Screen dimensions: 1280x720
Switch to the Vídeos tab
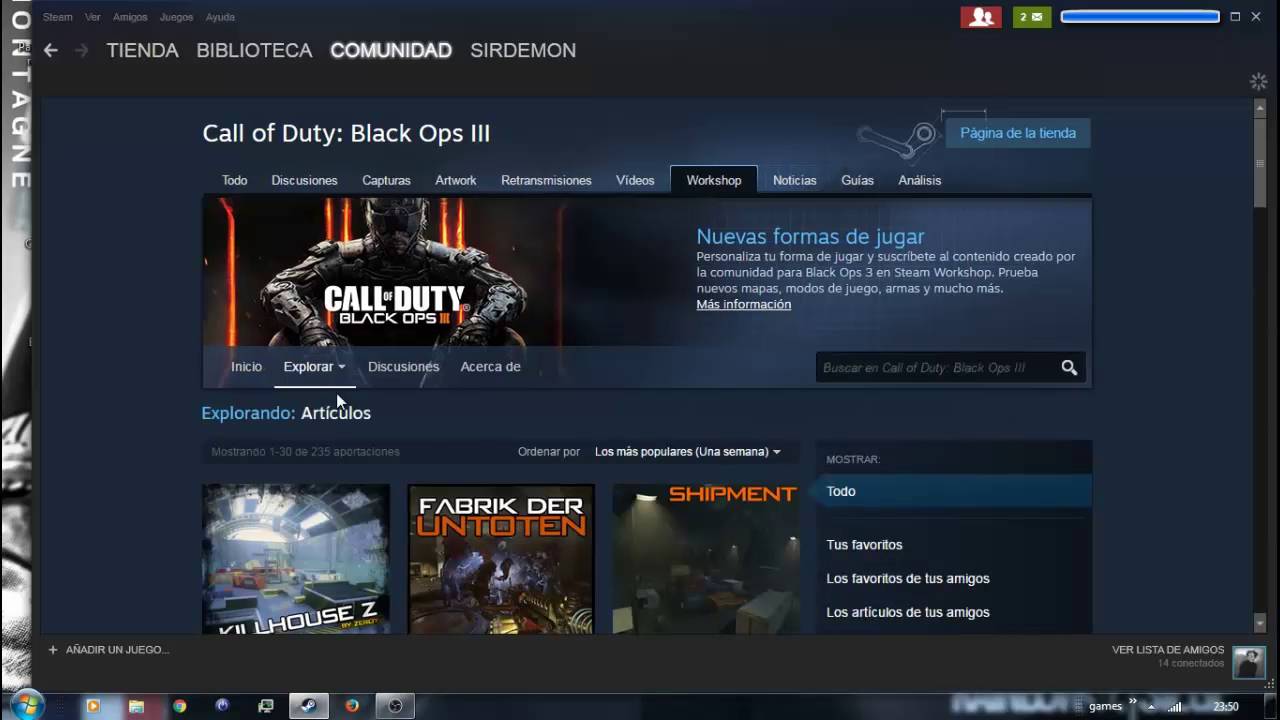tap(635, 180)
